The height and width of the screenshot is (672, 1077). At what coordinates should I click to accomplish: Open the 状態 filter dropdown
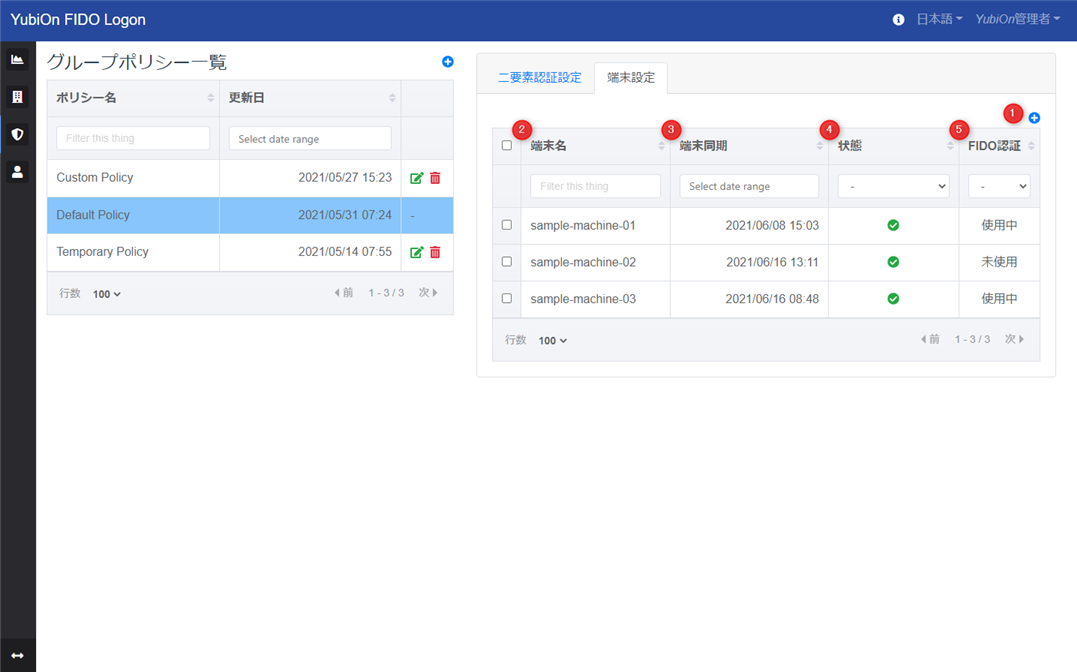893,186
